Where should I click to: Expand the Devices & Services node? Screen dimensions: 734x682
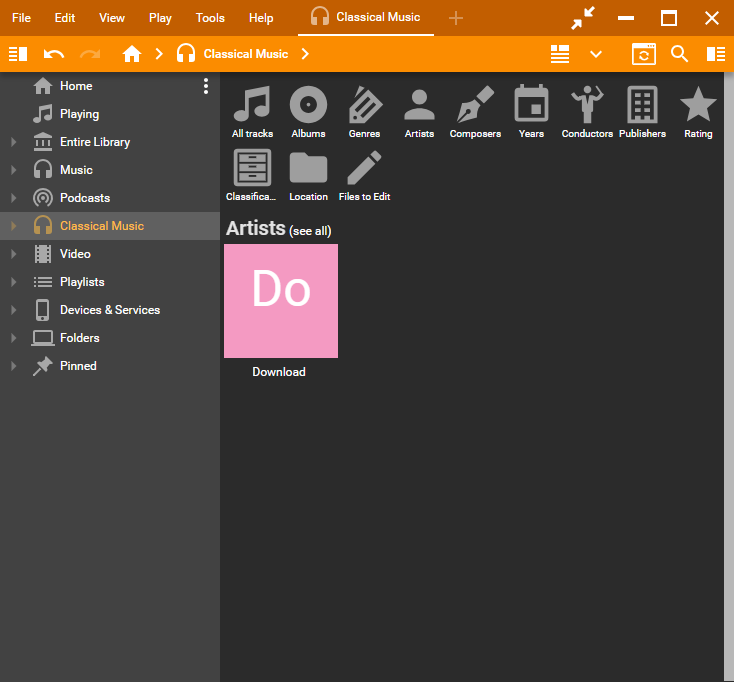tap(13, 310)
